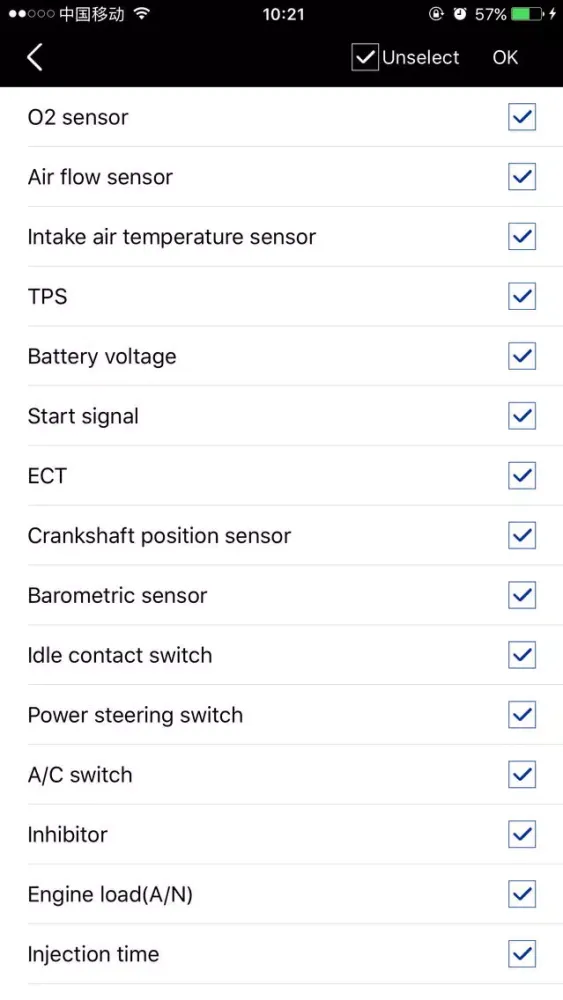Uncheck the TPS checkbox
This screenshot has width=563, height=1000.
pos(522,297)
